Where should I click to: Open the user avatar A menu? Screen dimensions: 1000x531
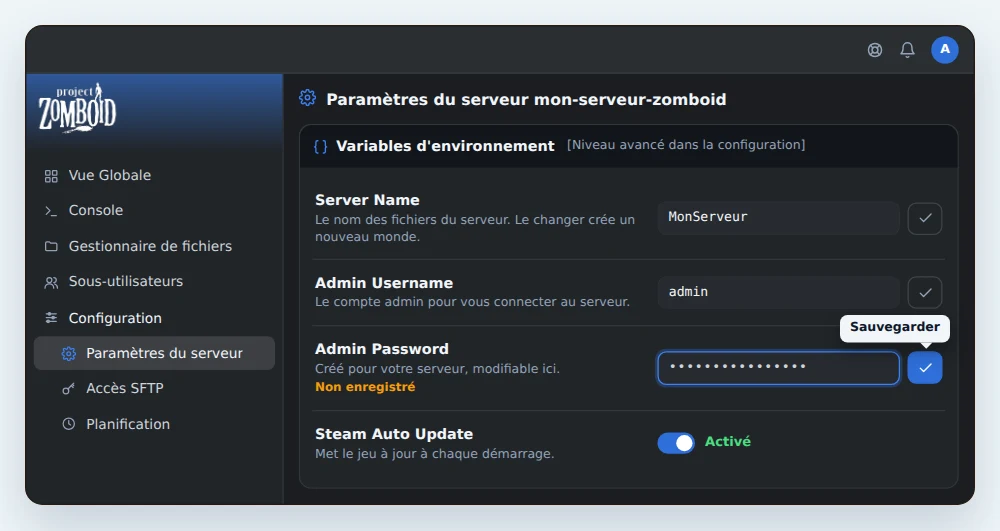pos(945,50)
